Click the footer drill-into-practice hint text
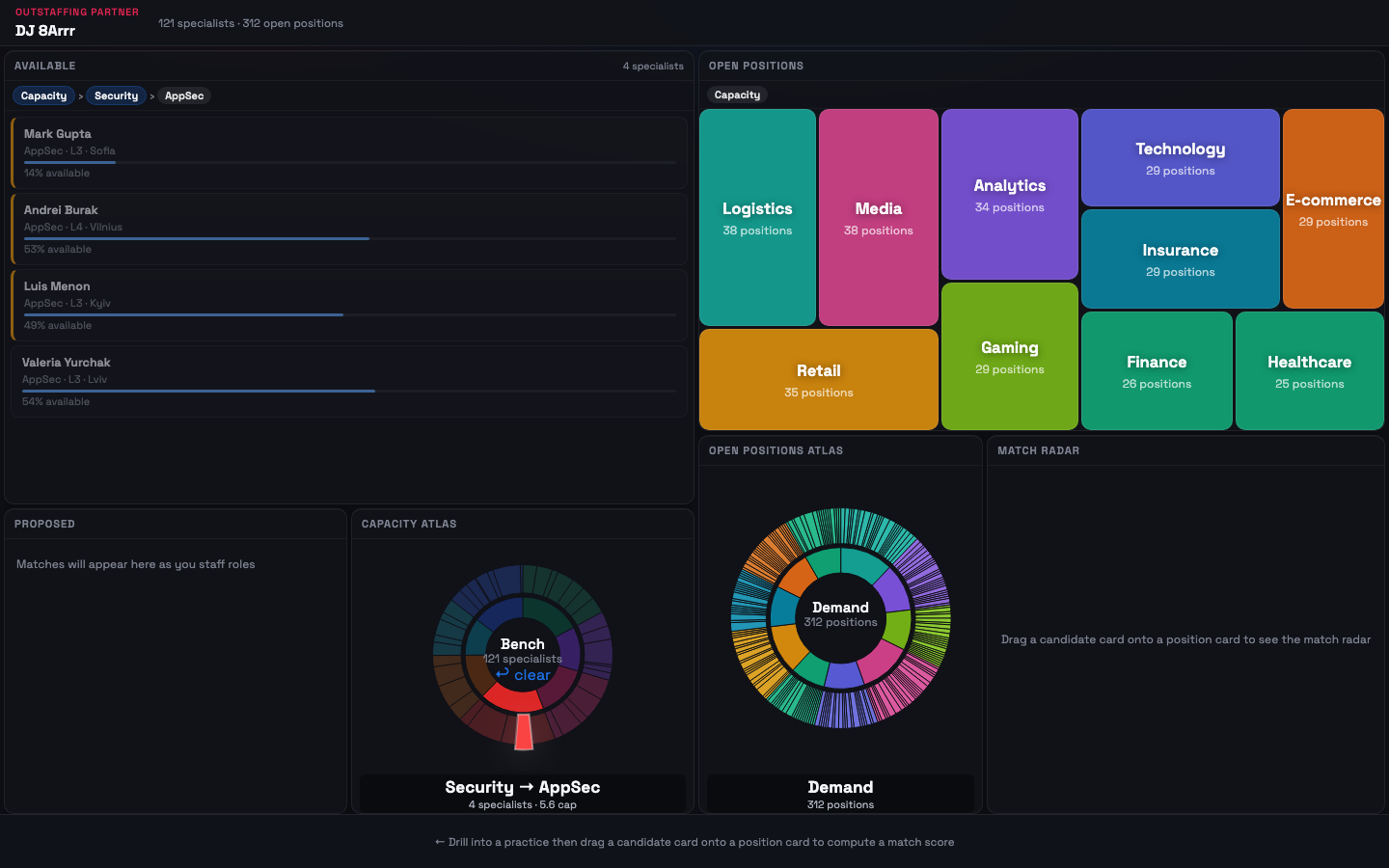The width and height of the screenshot is (1389, 868). (694, 842)
